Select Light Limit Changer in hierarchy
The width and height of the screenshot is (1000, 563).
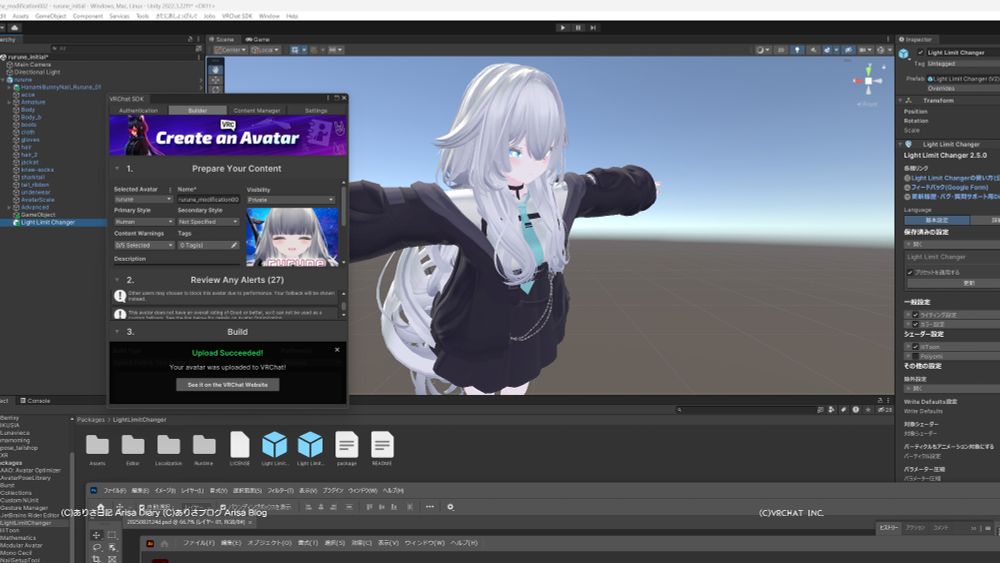[x=48, y=223]
